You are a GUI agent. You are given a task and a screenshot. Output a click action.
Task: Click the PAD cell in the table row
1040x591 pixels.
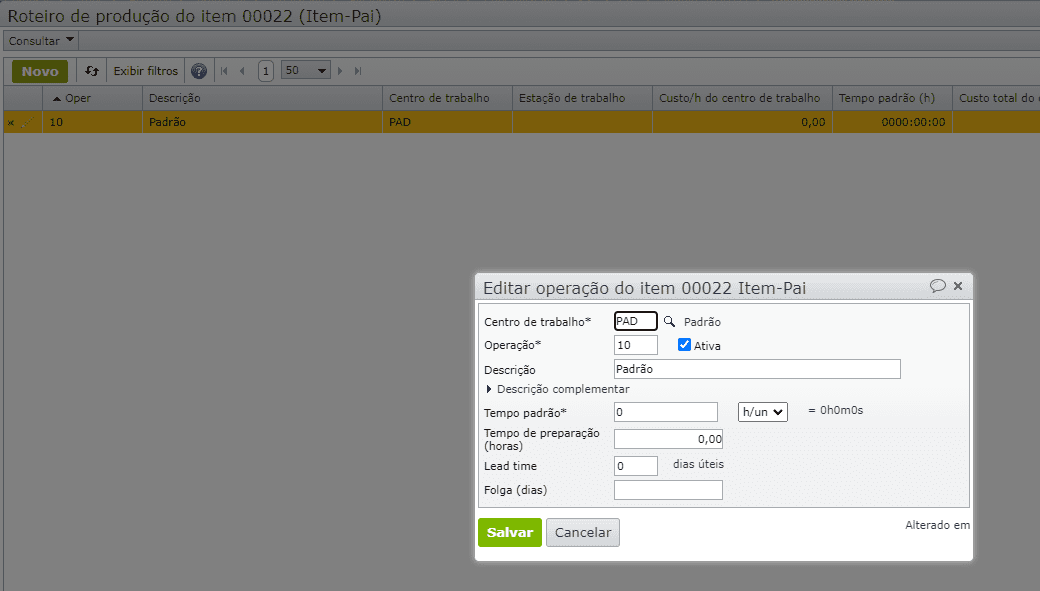(x=447, y=122)
